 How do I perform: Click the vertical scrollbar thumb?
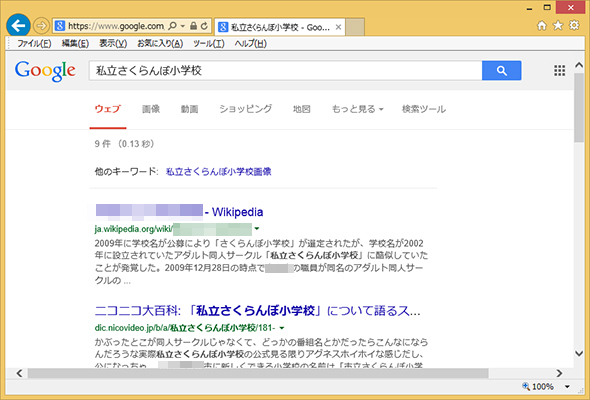point(579,108)
